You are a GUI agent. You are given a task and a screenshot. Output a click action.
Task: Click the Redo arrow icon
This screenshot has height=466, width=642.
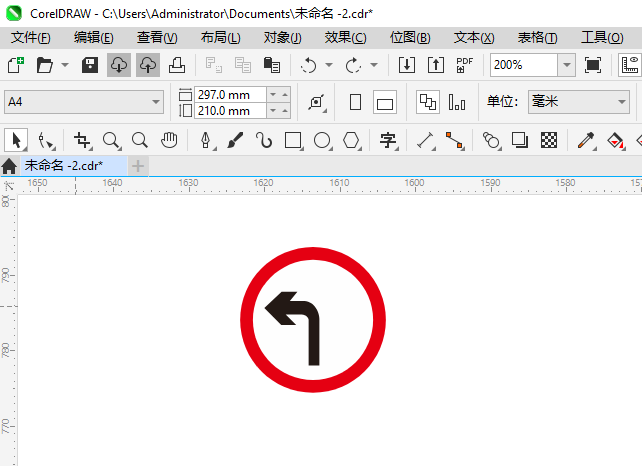[x=353, y=65]
